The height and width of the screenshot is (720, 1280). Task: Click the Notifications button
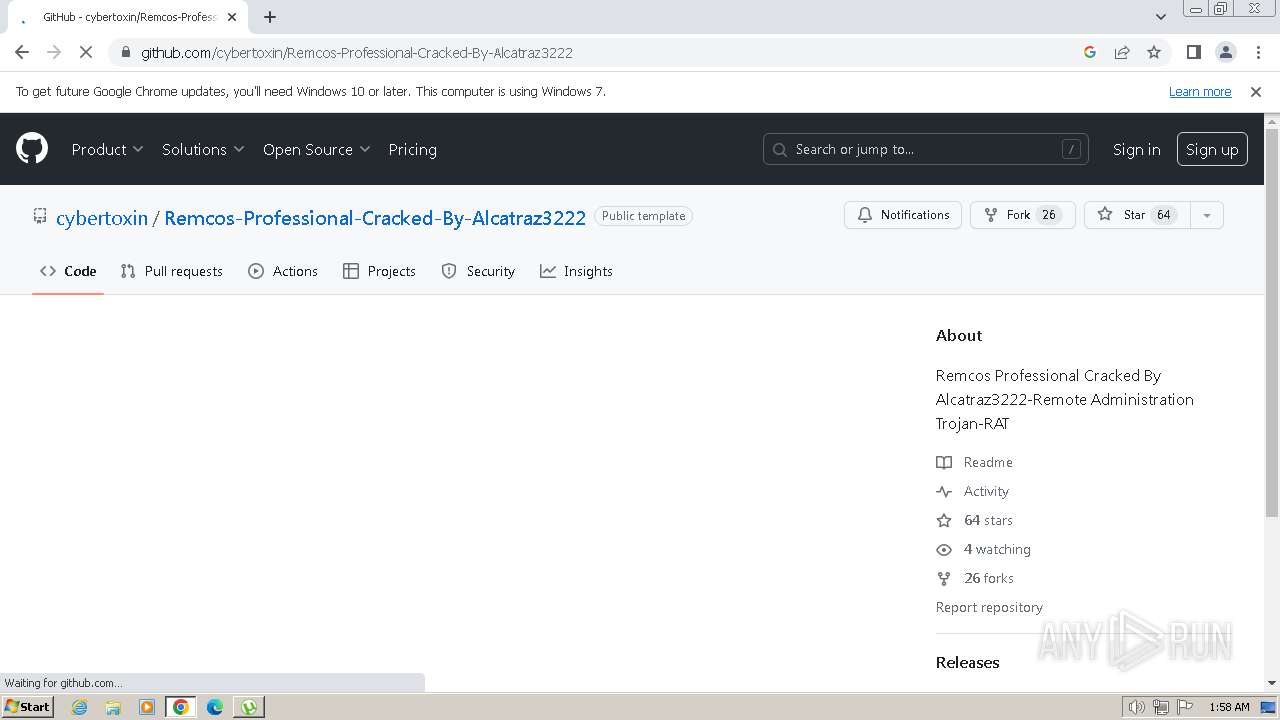point(903,215)
